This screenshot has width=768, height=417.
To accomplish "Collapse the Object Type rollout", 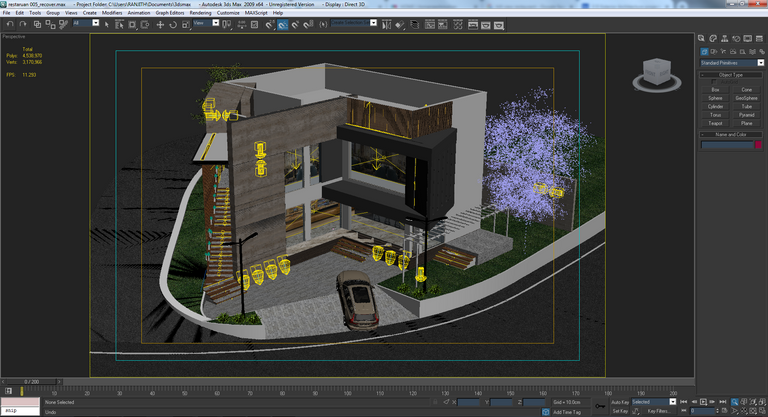I will click(x=731, y=75).
